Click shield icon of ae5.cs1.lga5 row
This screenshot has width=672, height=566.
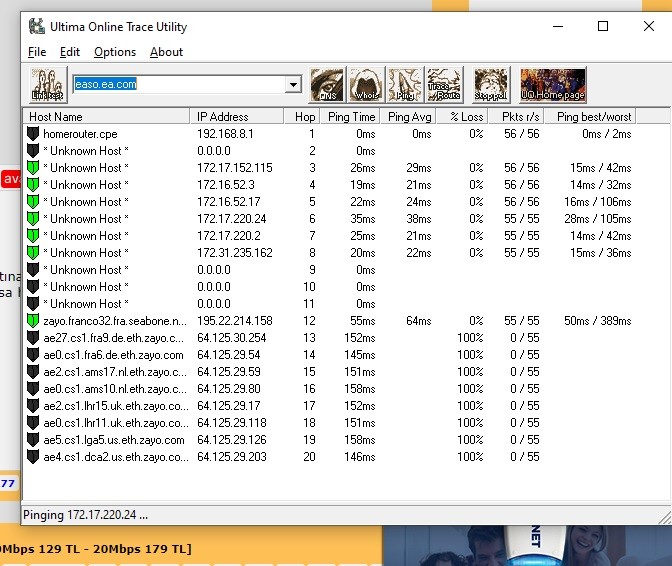point(33,440)
